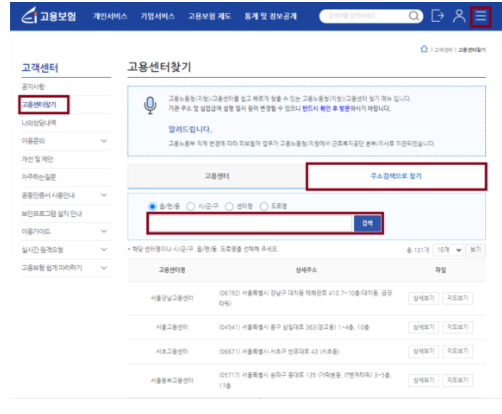This screenshot has height=414, width=502.
Task: Click the 서울강남고용센터 name cell
Action: click(172, 298)
